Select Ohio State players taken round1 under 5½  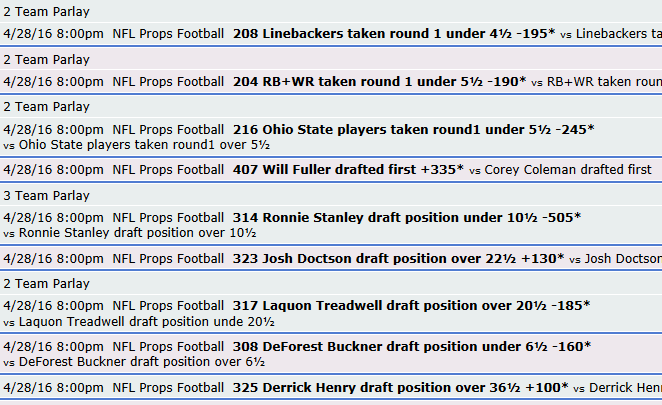[413, 129]
